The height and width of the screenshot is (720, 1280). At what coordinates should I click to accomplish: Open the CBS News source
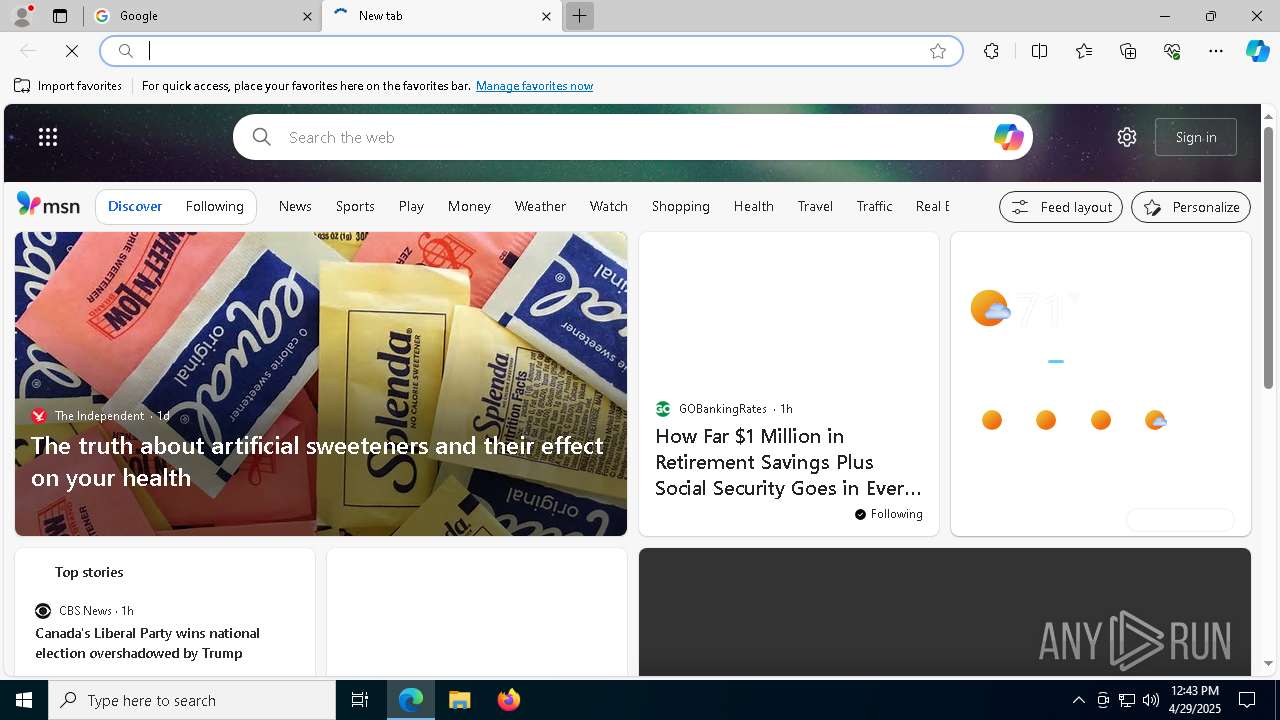pos(85,611)
